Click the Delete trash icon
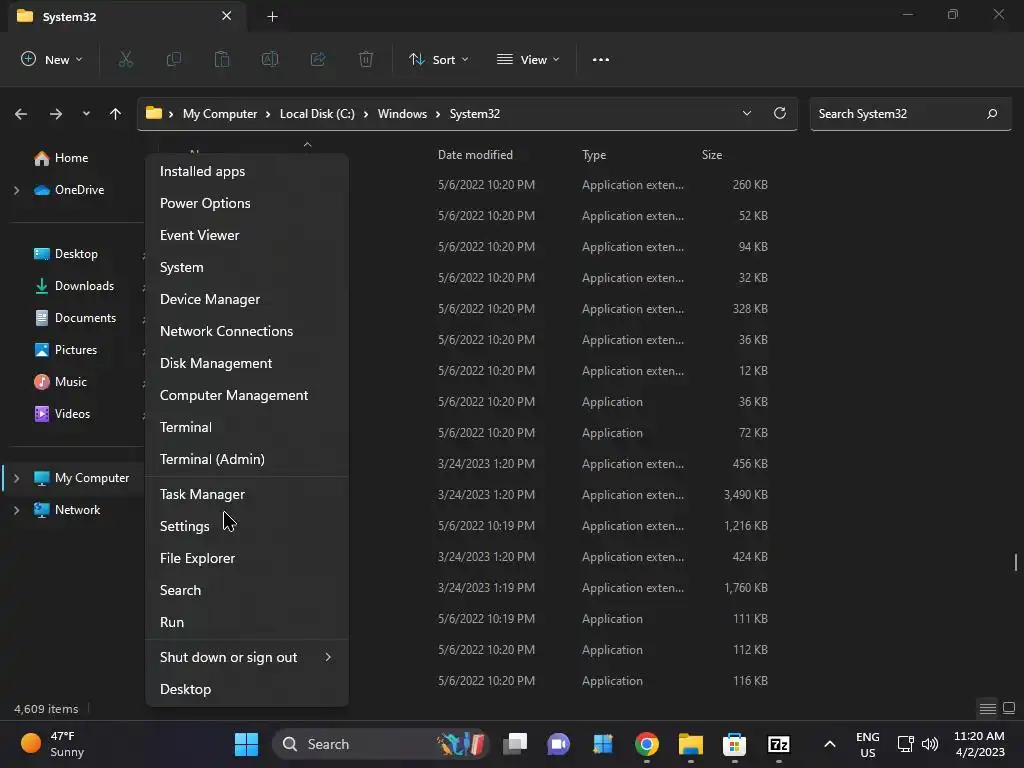Screen dimensions: 1024x768 tap(366, 59)
